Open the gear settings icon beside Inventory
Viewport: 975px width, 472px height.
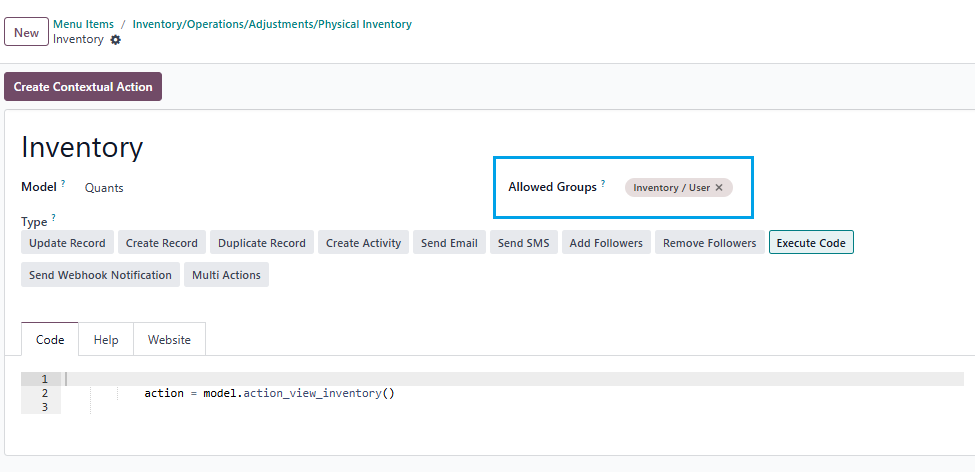point(116,40)
